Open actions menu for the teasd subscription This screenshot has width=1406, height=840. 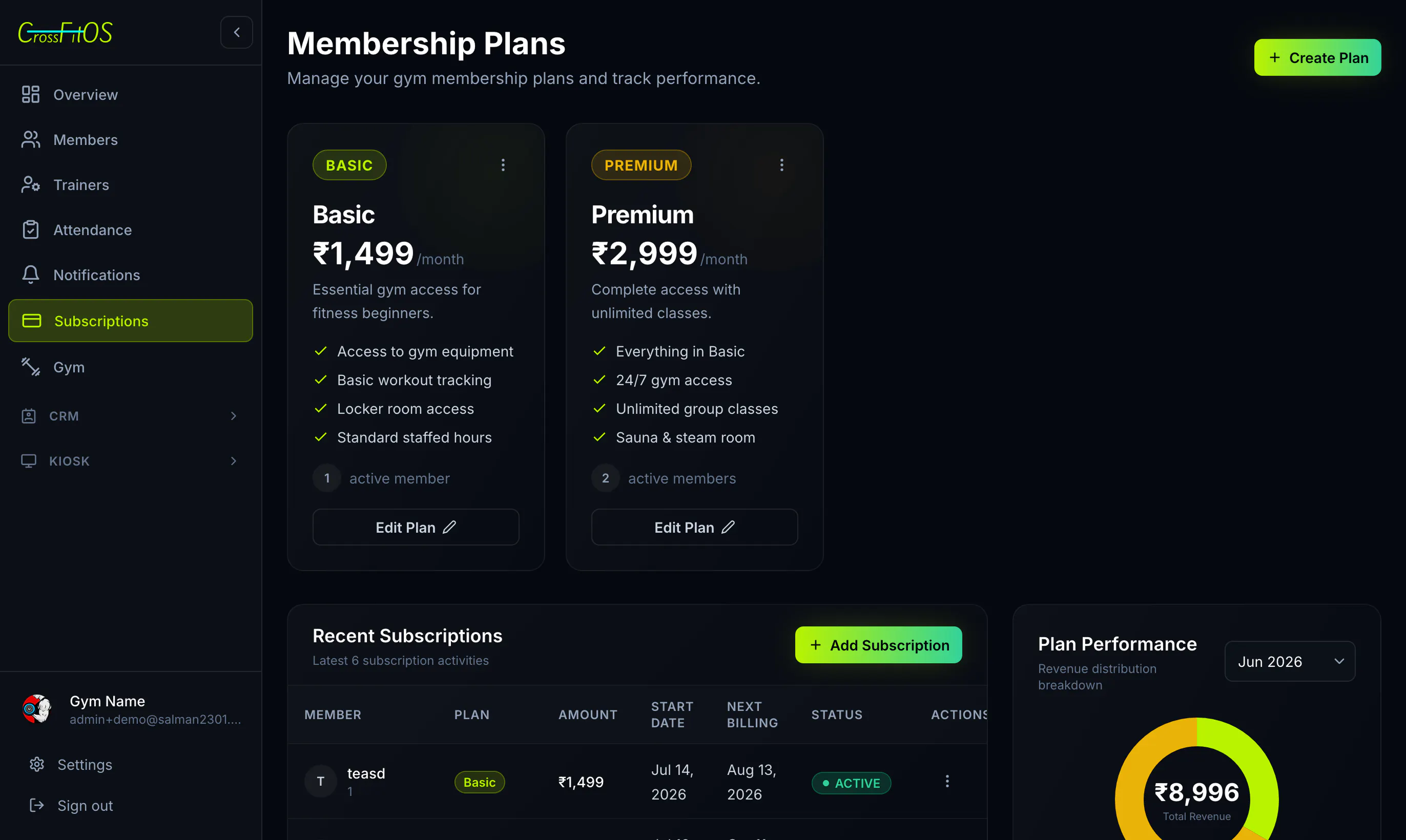click(x=947, y=781)
